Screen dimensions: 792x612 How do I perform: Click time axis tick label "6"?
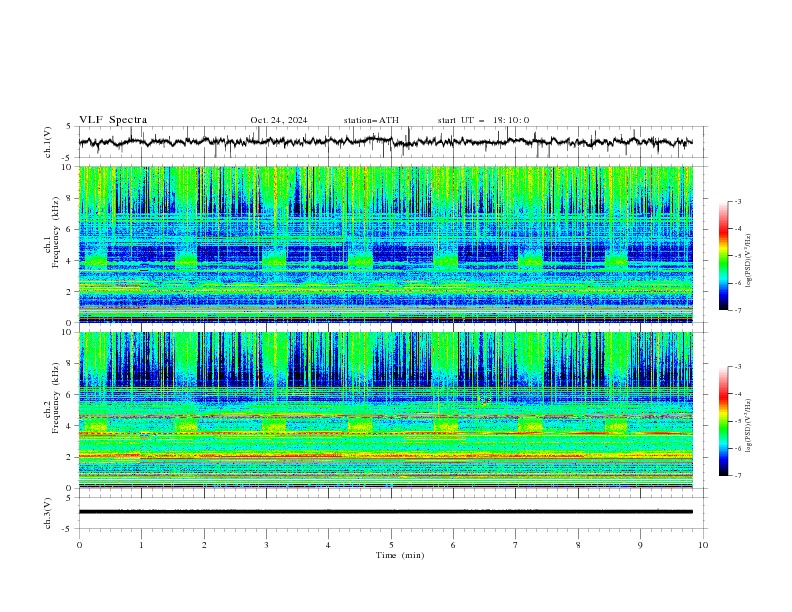click(x=453, y=545)
